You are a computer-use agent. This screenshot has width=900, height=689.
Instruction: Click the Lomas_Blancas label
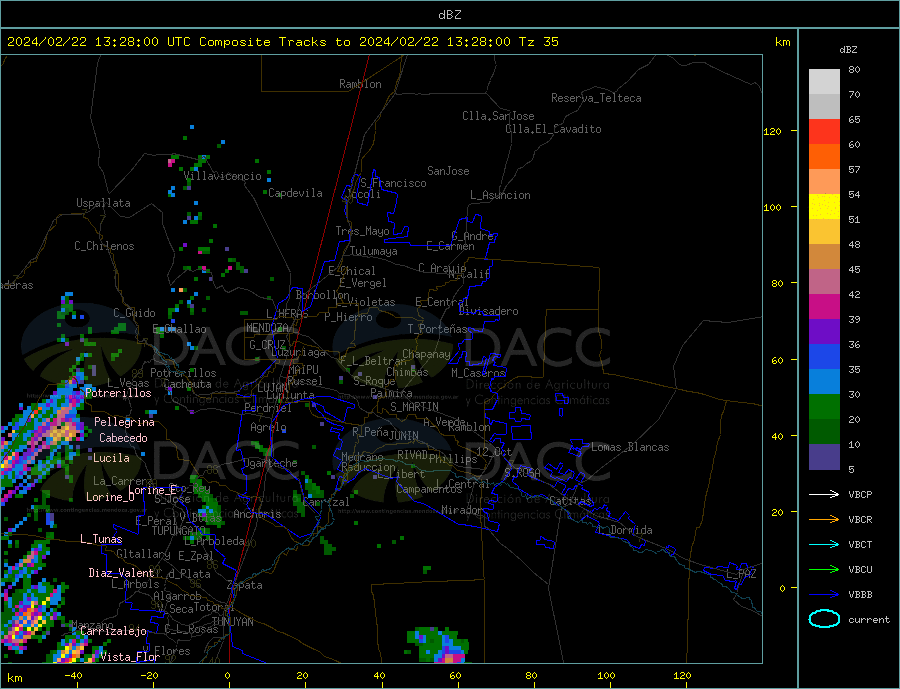click(x=630, y=447)
